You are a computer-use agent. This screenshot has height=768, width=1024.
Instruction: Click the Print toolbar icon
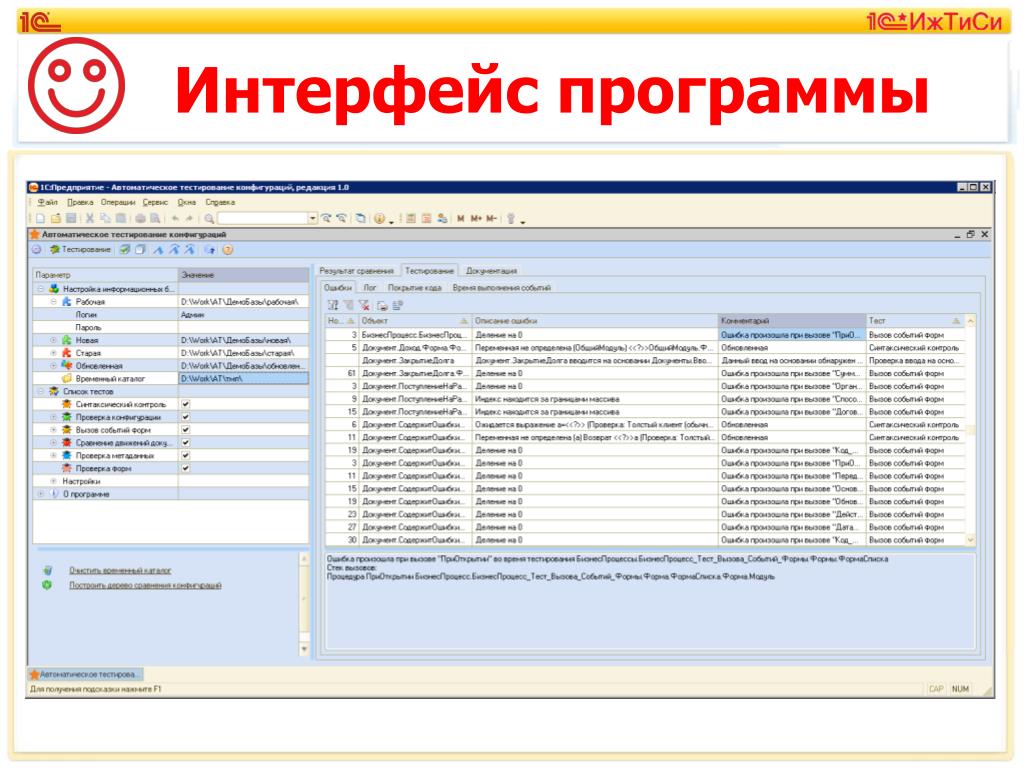tap(140, 219)
